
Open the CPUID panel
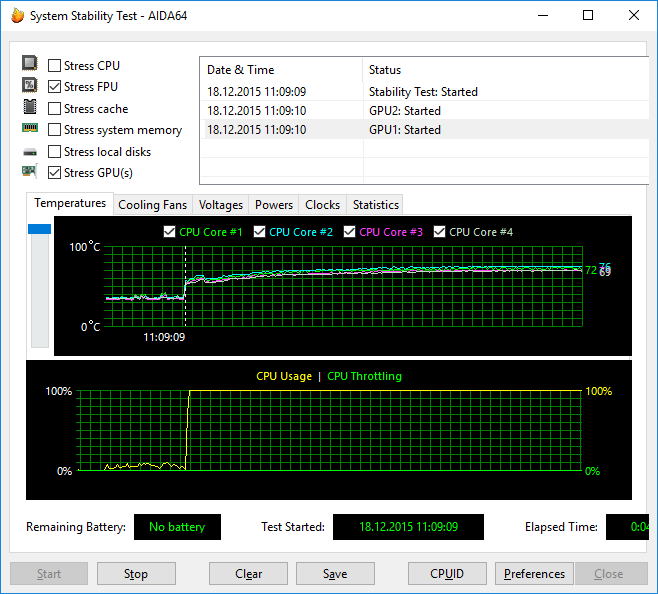[447, 573]
